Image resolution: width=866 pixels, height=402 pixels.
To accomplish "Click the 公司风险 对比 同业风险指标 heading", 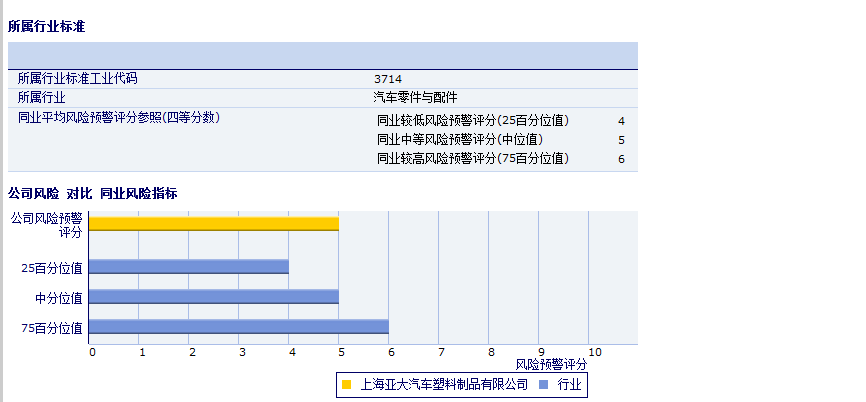I will tap(92, 193).
